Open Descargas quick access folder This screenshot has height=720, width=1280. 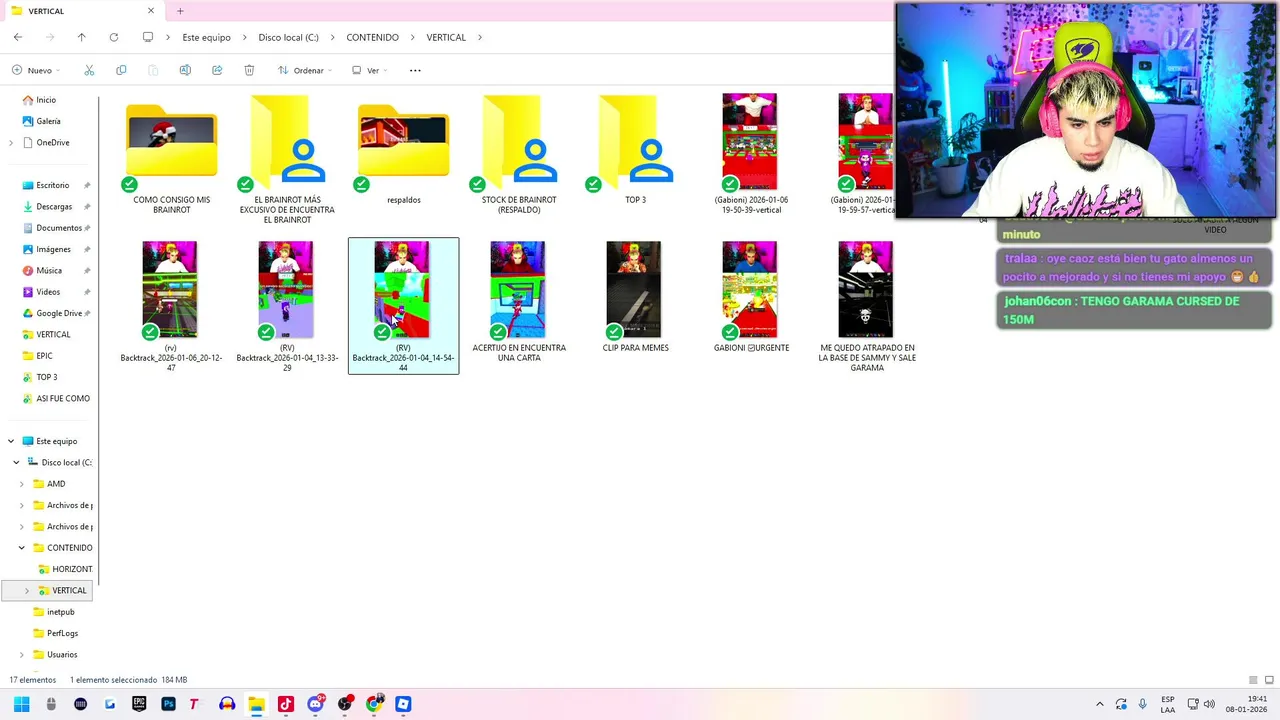click(54, 207)
